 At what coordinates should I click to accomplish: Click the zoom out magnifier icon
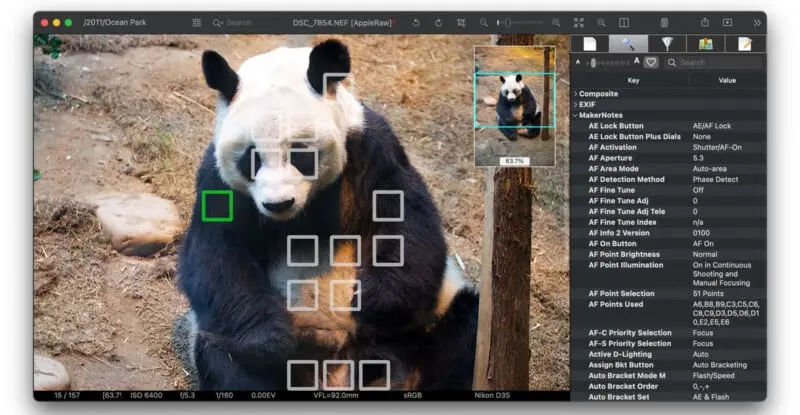click(484, 22)
